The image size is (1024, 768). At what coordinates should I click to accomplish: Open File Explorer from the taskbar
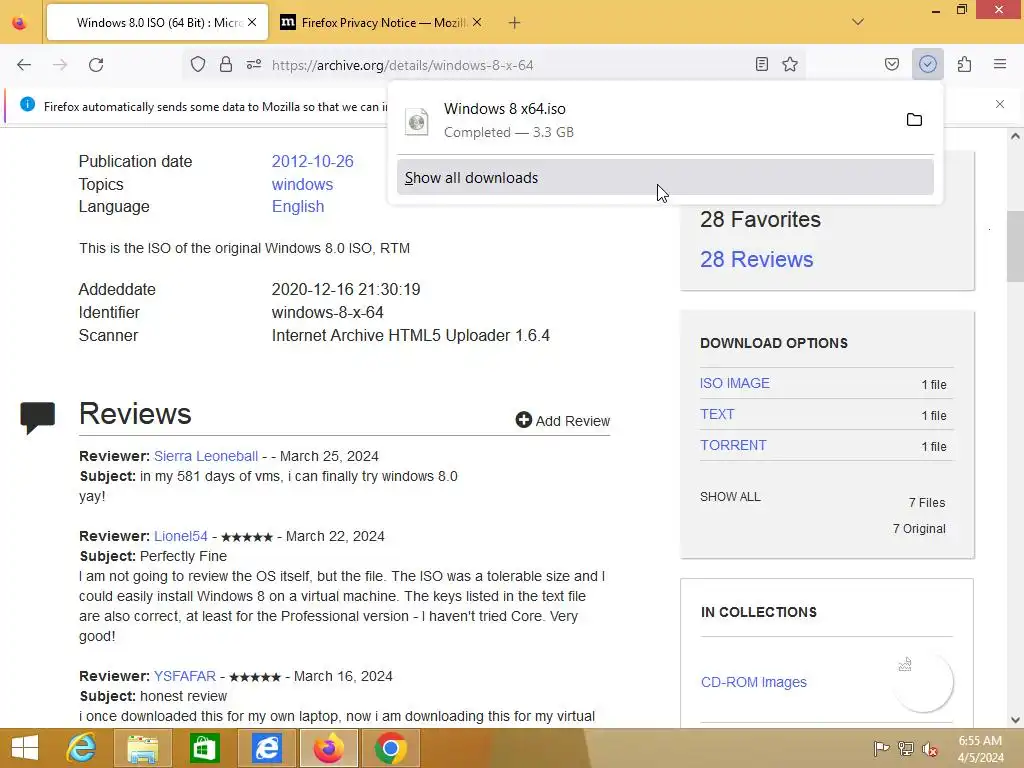point(142,748)
